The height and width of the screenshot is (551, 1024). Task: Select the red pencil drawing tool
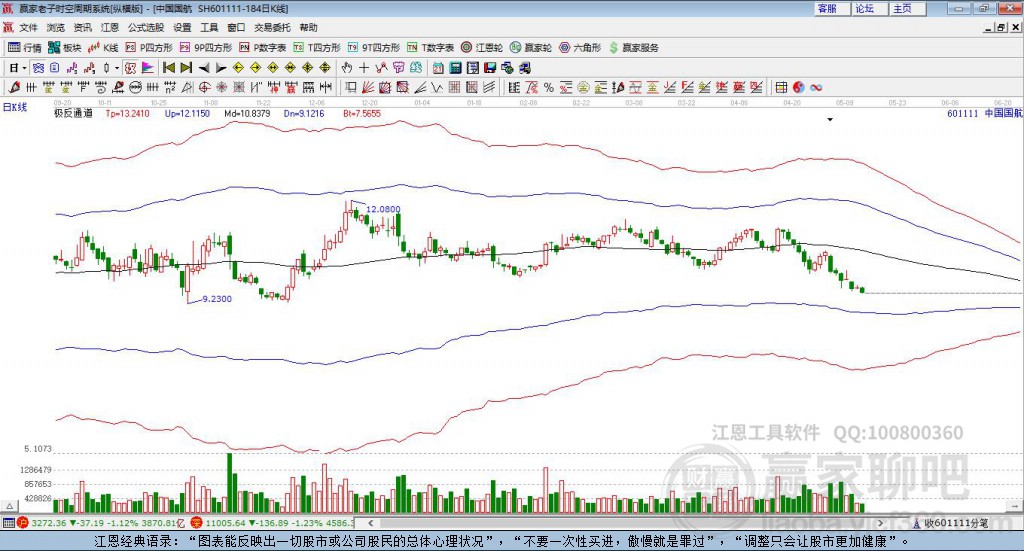coord(14,87)
